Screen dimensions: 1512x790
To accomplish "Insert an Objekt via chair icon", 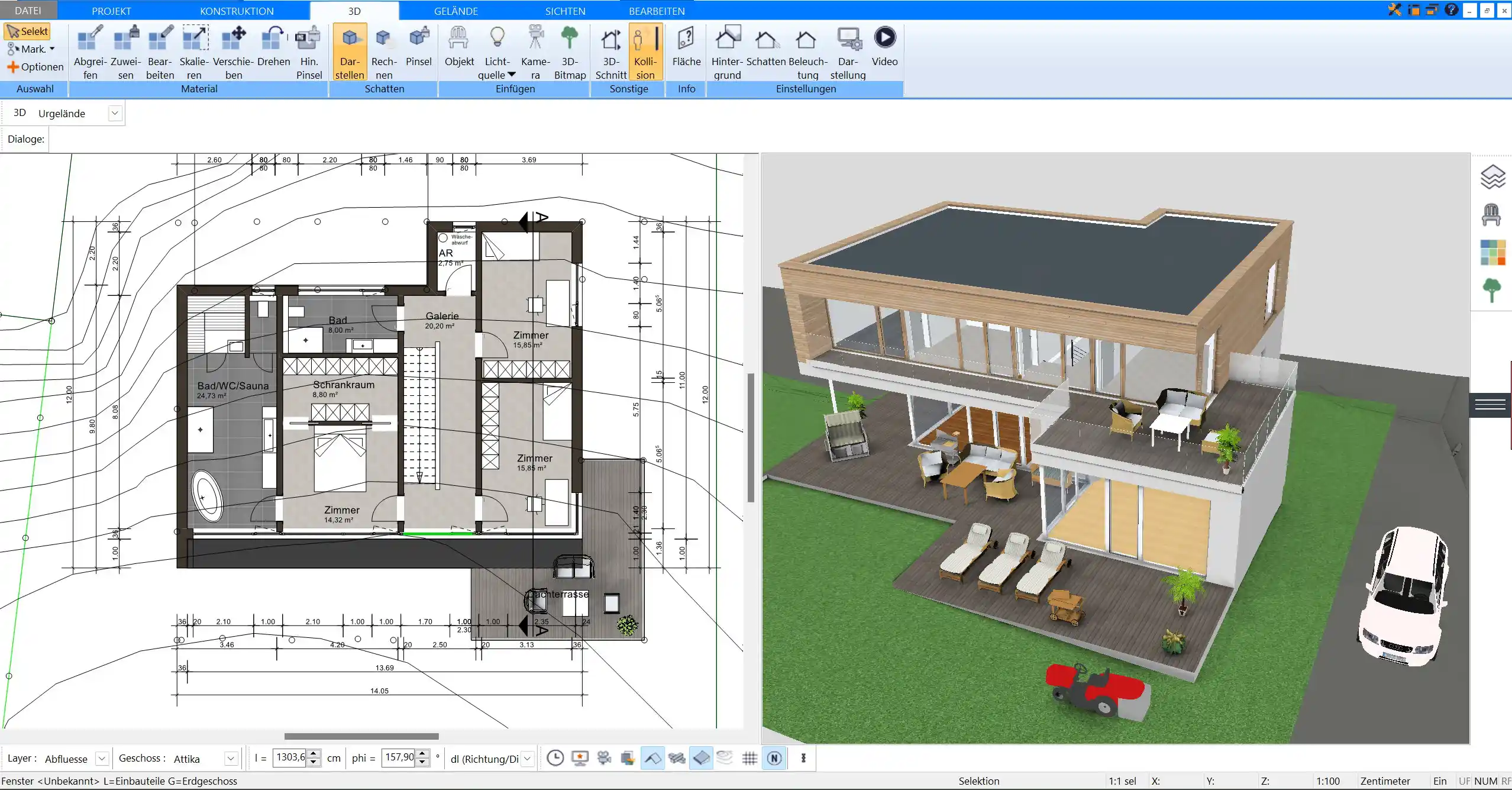I will [459, 46].
